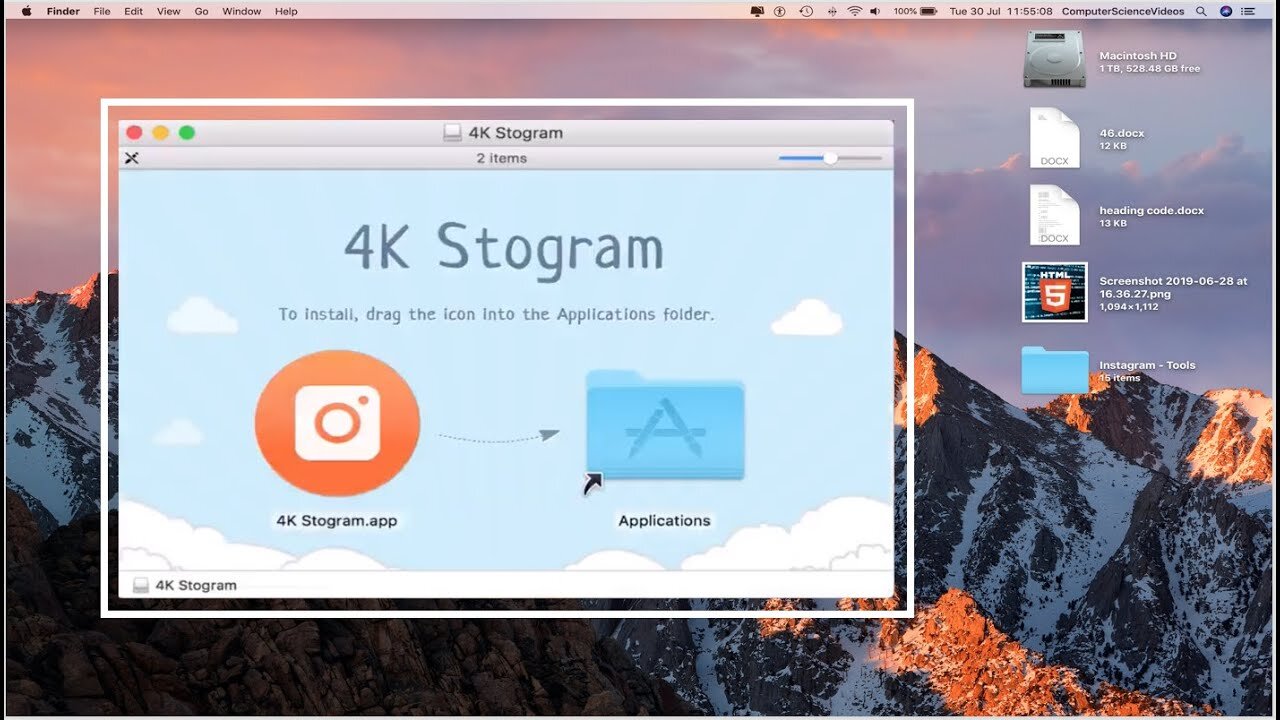This screenshot has width=1280, height=720.
Task: Open the Instagram - Tools folder
Action: 1053,369
